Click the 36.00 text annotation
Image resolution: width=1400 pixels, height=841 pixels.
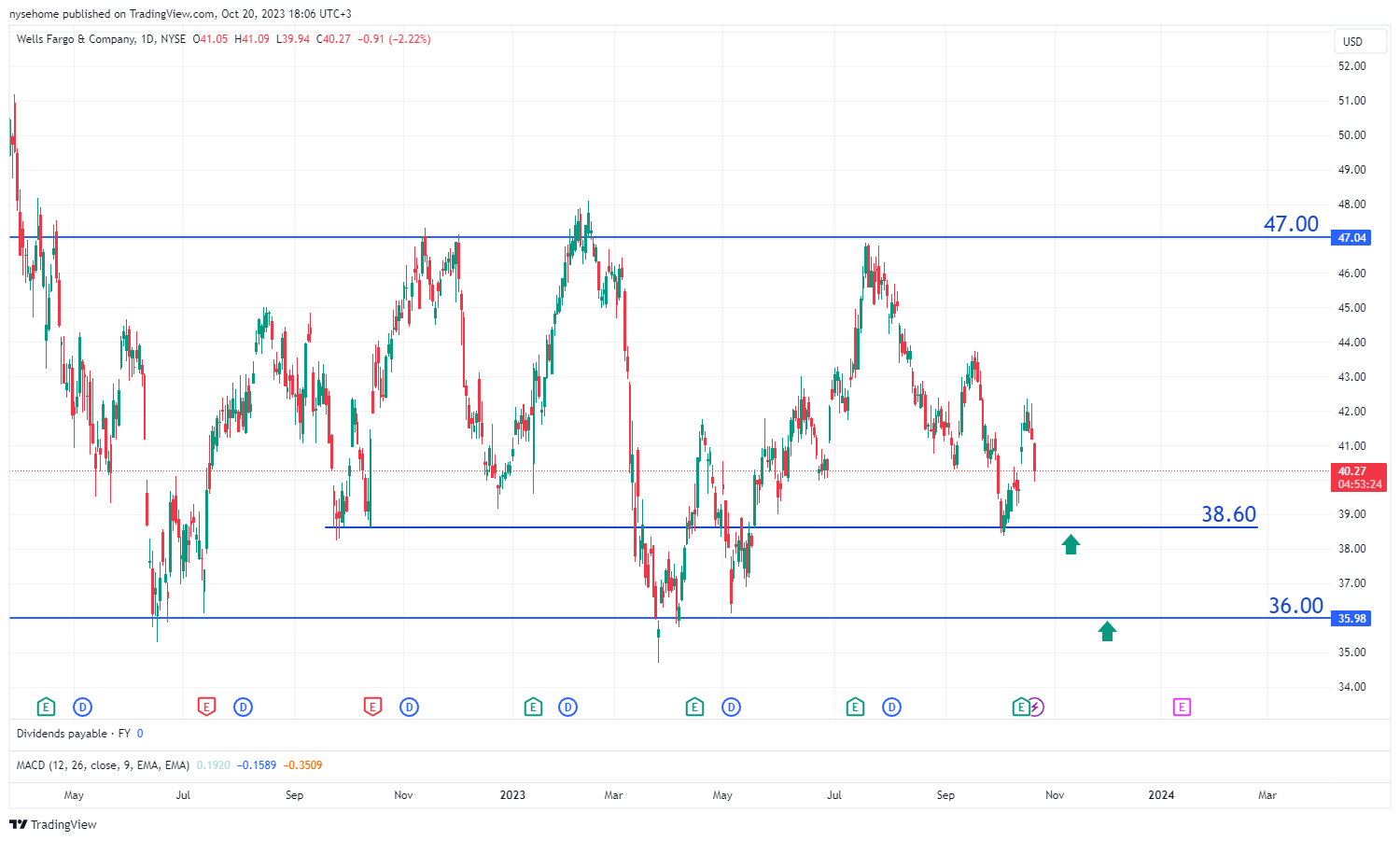1295,606
